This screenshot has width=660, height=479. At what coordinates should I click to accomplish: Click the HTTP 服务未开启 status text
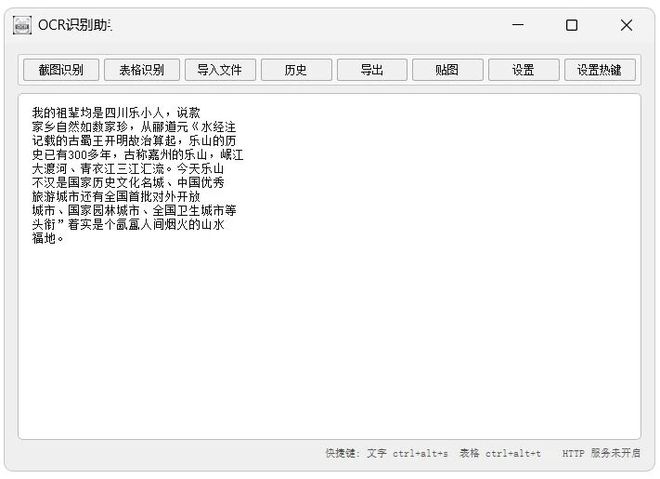601,453
